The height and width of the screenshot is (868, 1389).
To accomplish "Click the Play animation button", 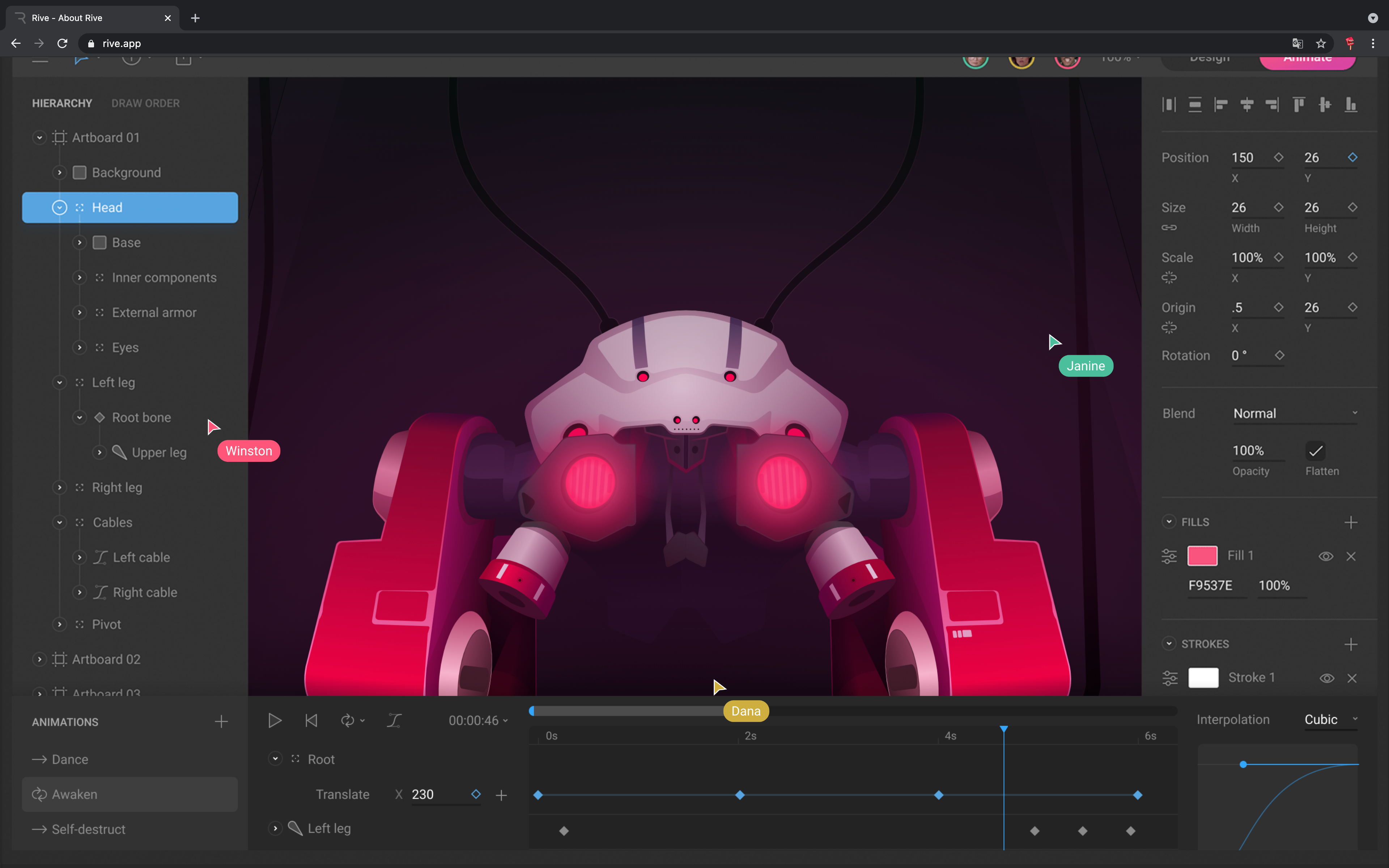I will coord(274,720).
